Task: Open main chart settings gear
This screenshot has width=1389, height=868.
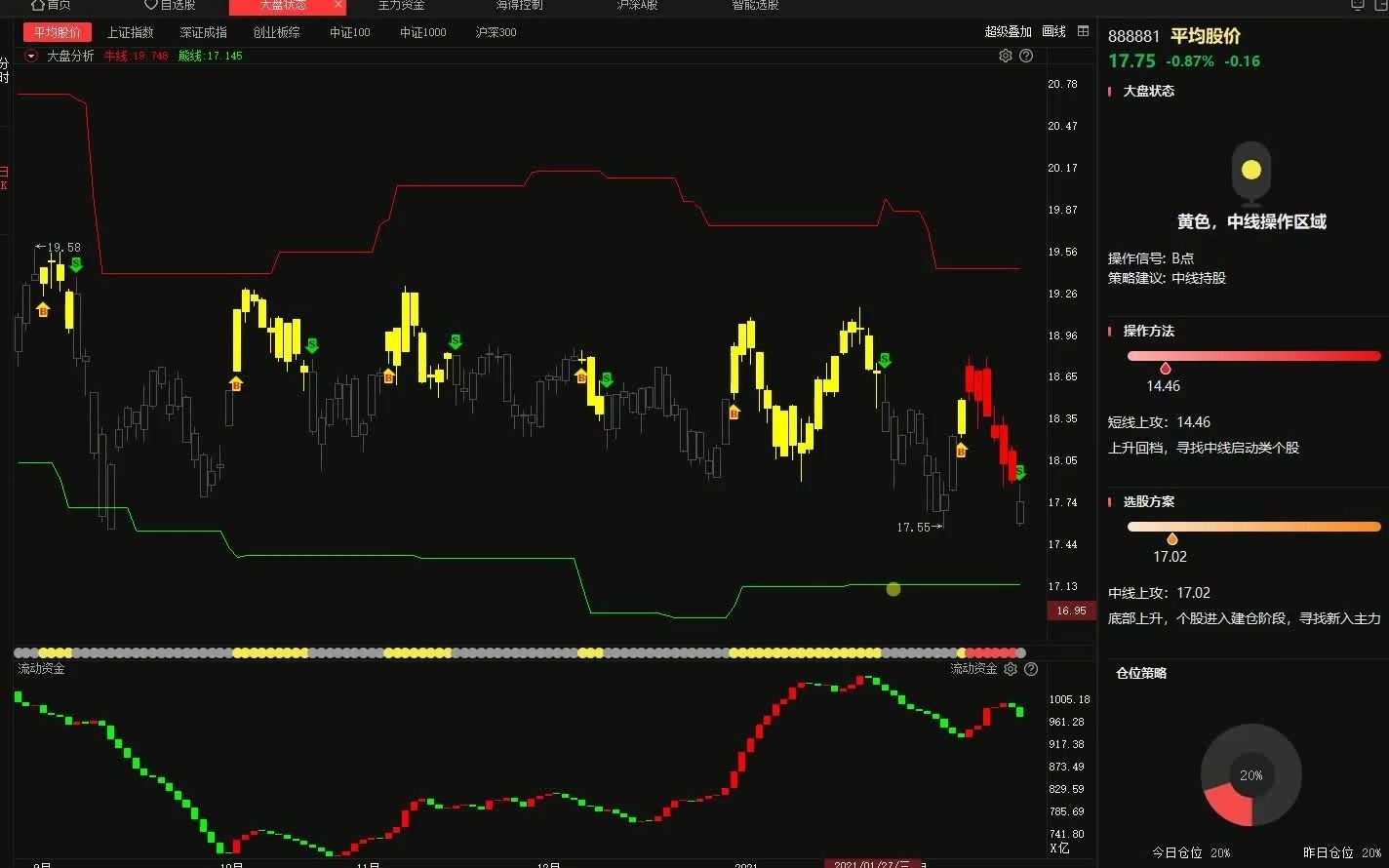Action: pyautogui.click(x=1006, y=56)
